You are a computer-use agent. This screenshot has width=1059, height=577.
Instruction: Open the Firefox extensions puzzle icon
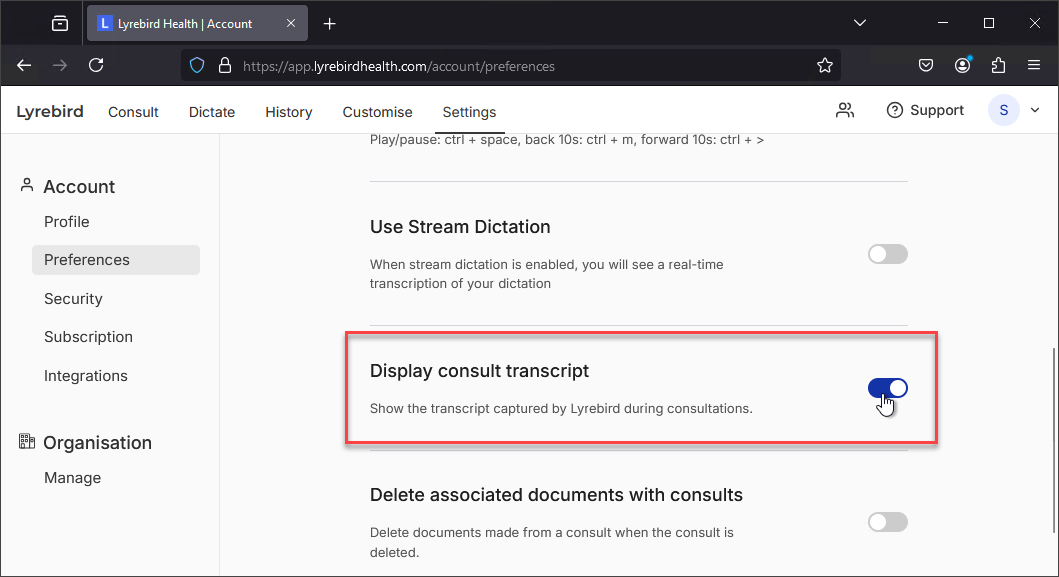(x=998, y=66)
